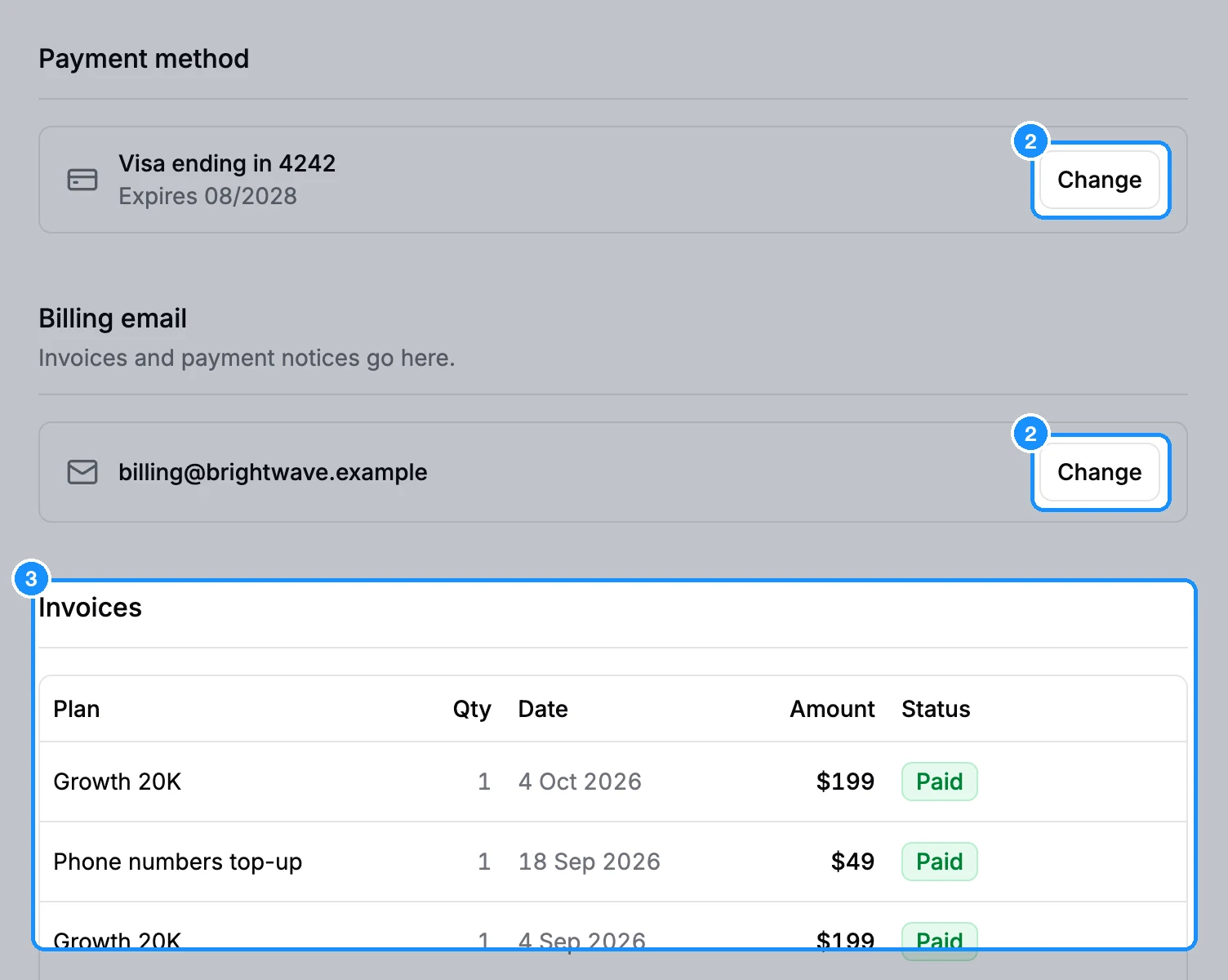This screenshot has height=980, width=1228.
Task: Select the Qty column header
Action: [472, 709]
